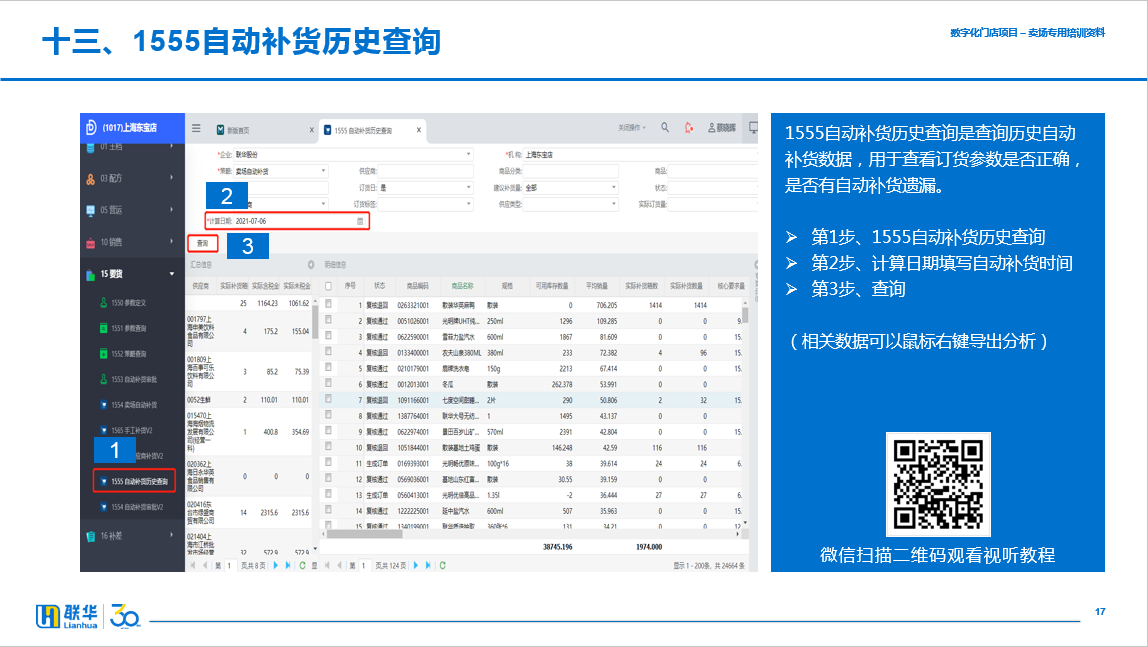Screen dimensions: 1148x647
Task: Click the hamburger menu toggle icon
Action: point(196,128)
